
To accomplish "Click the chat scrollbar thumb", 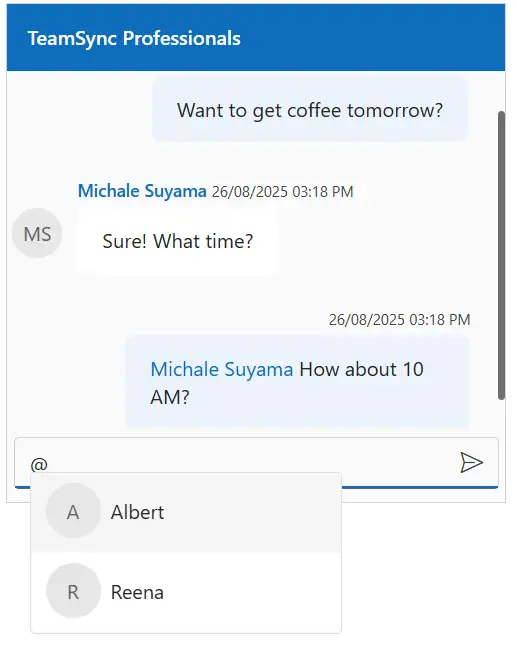I will [502, 255].
